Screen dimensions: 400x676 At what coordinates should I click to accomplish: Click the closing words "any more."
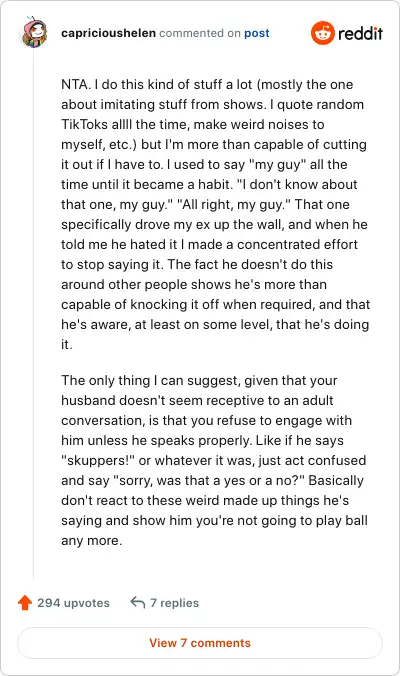click(x=92, y=540)
